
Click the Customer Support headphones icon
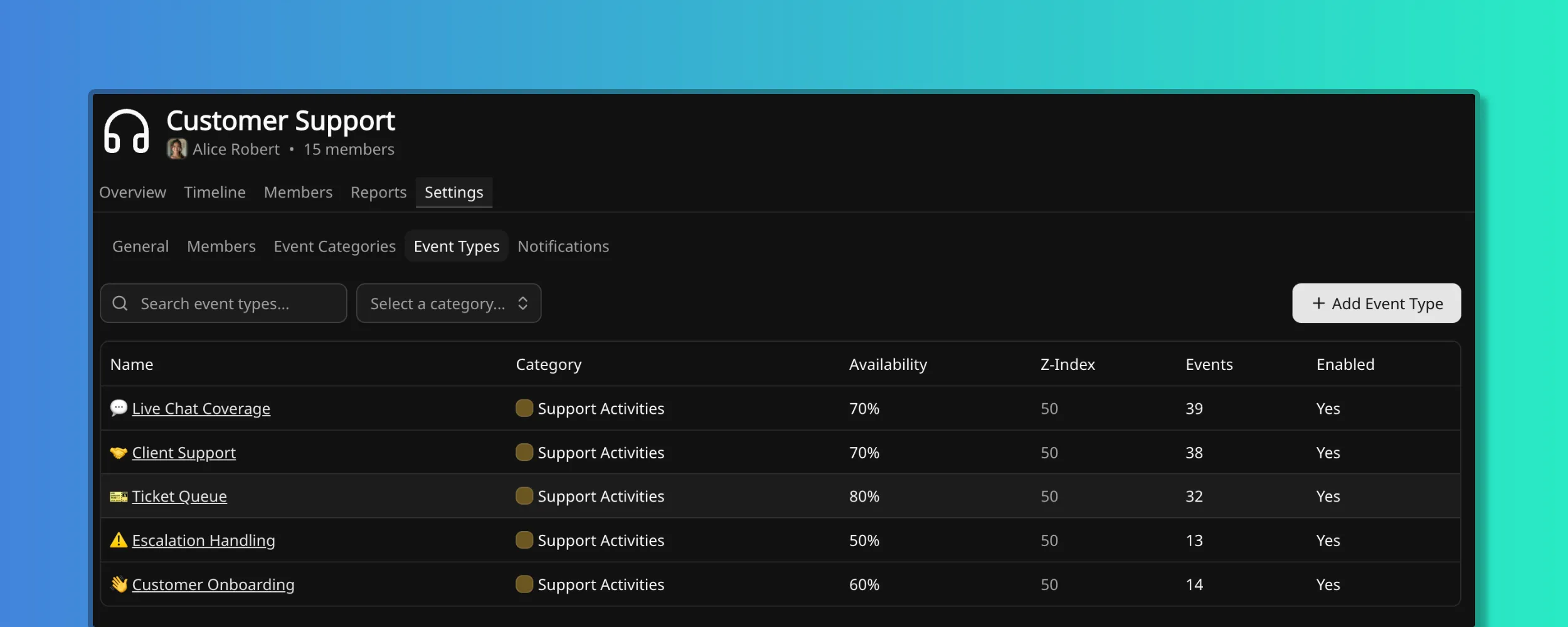126,131
